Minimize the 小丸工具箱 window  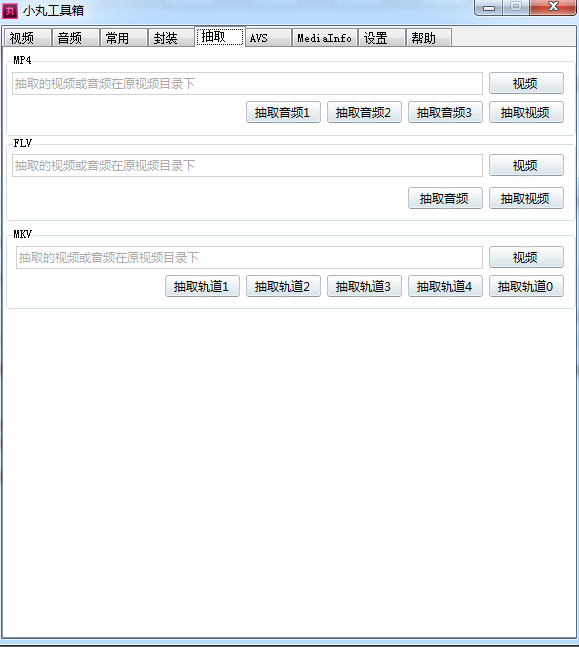489,7
